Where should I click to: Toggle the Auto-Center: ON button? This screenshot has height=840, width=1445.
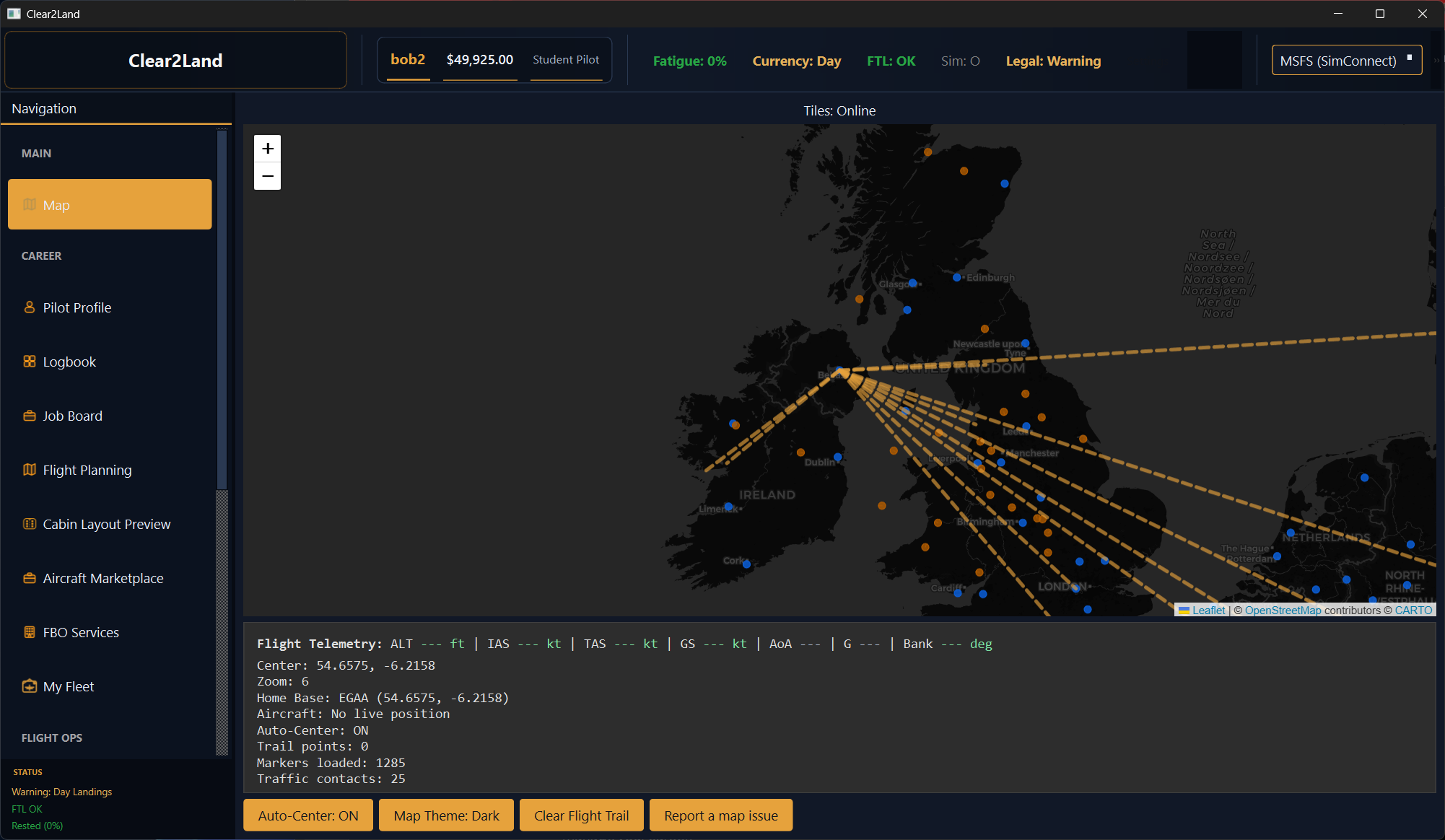308,815
